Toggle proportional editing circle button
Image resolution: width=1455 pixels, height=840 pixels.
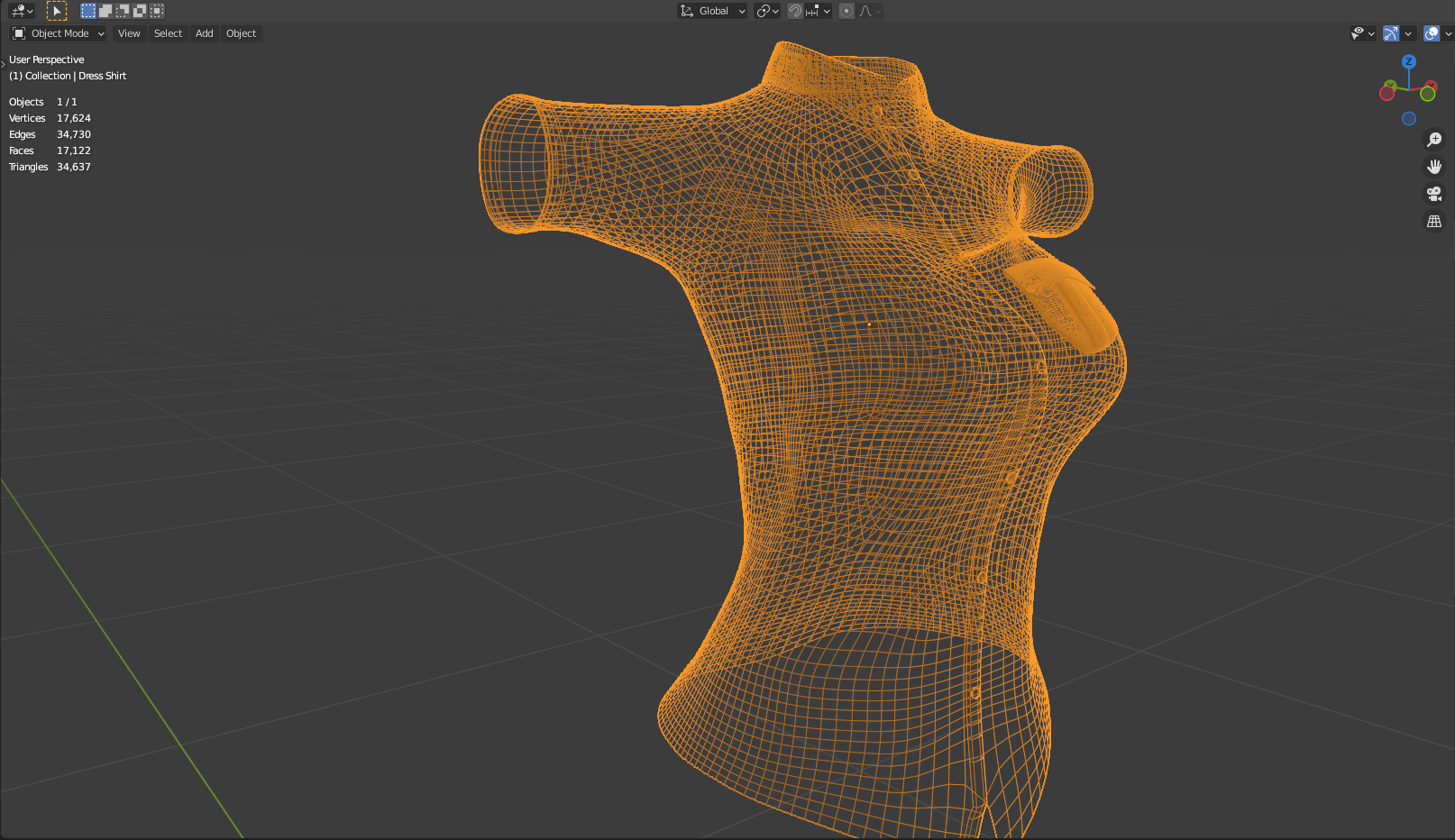click(x=846, y=11)
